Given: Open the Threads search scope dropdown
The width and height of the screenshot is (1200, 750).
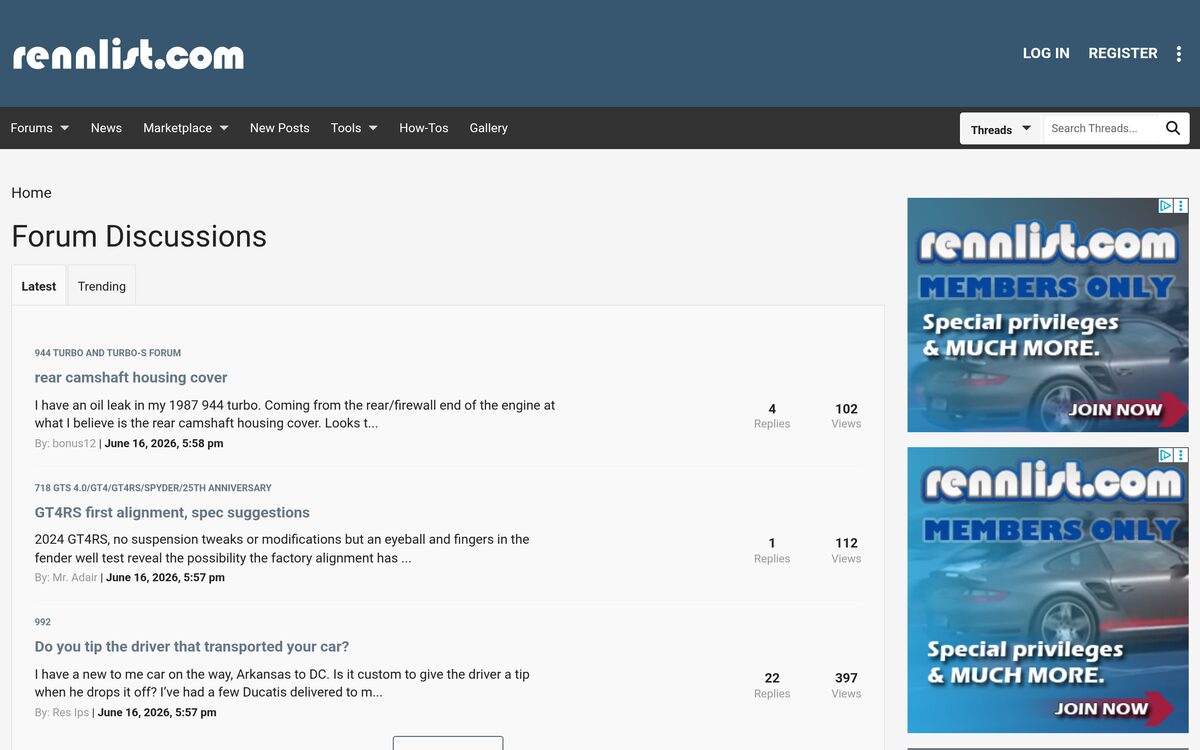Looking at the screenshot, I should pos(1001,129).
